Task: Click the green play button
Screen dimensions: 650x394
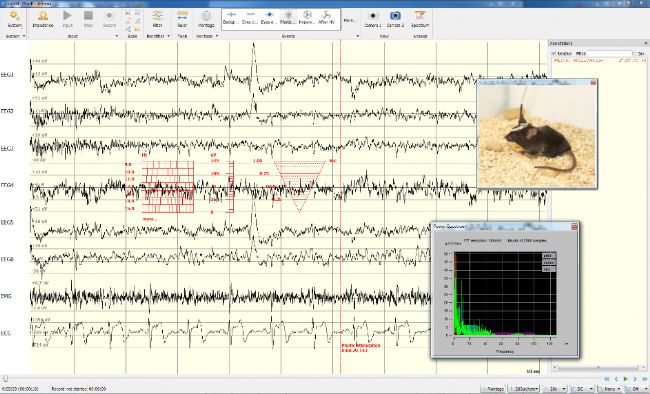Action: coord(626,379)
